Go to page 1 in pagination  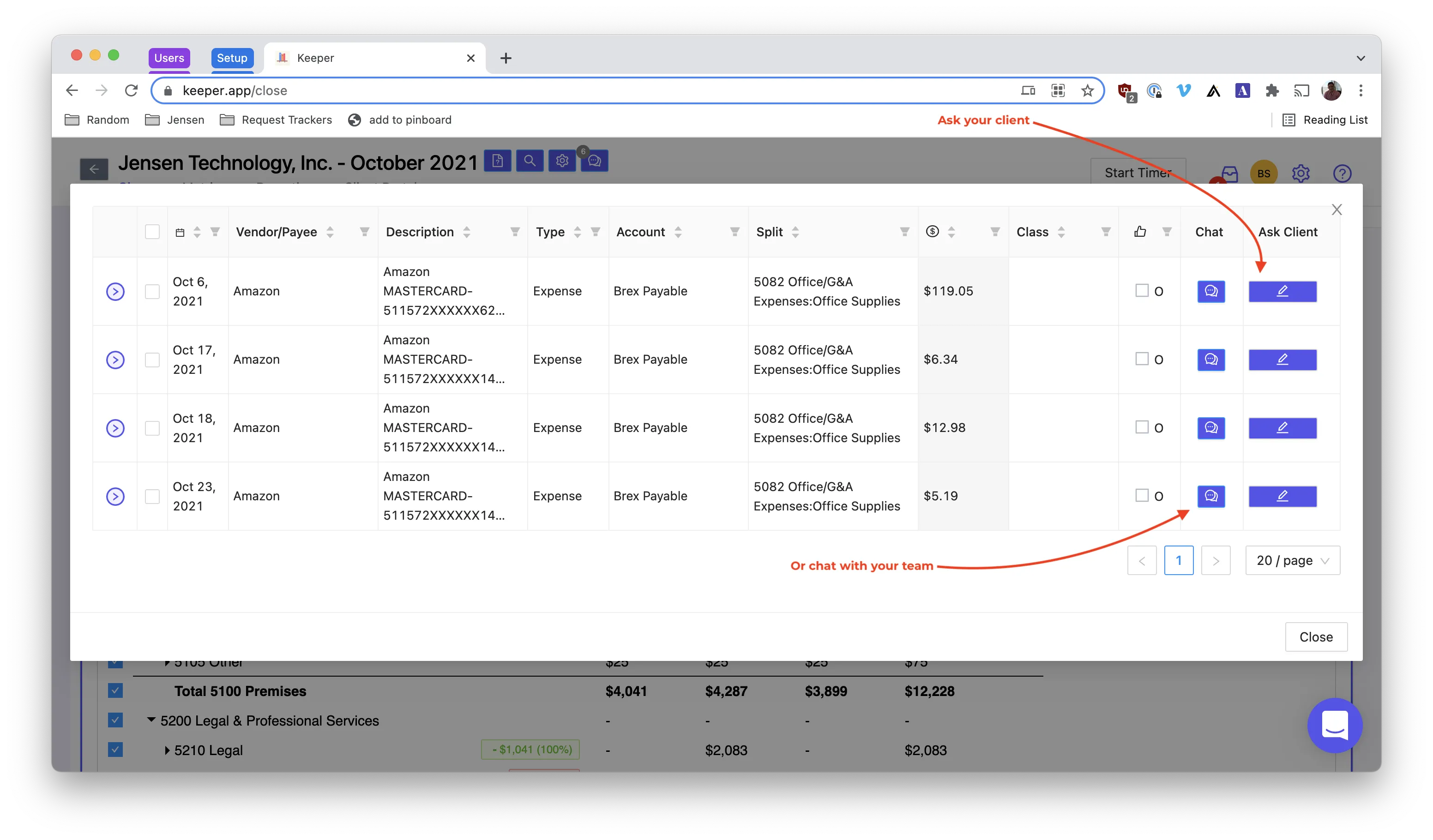click(1178, 560)
